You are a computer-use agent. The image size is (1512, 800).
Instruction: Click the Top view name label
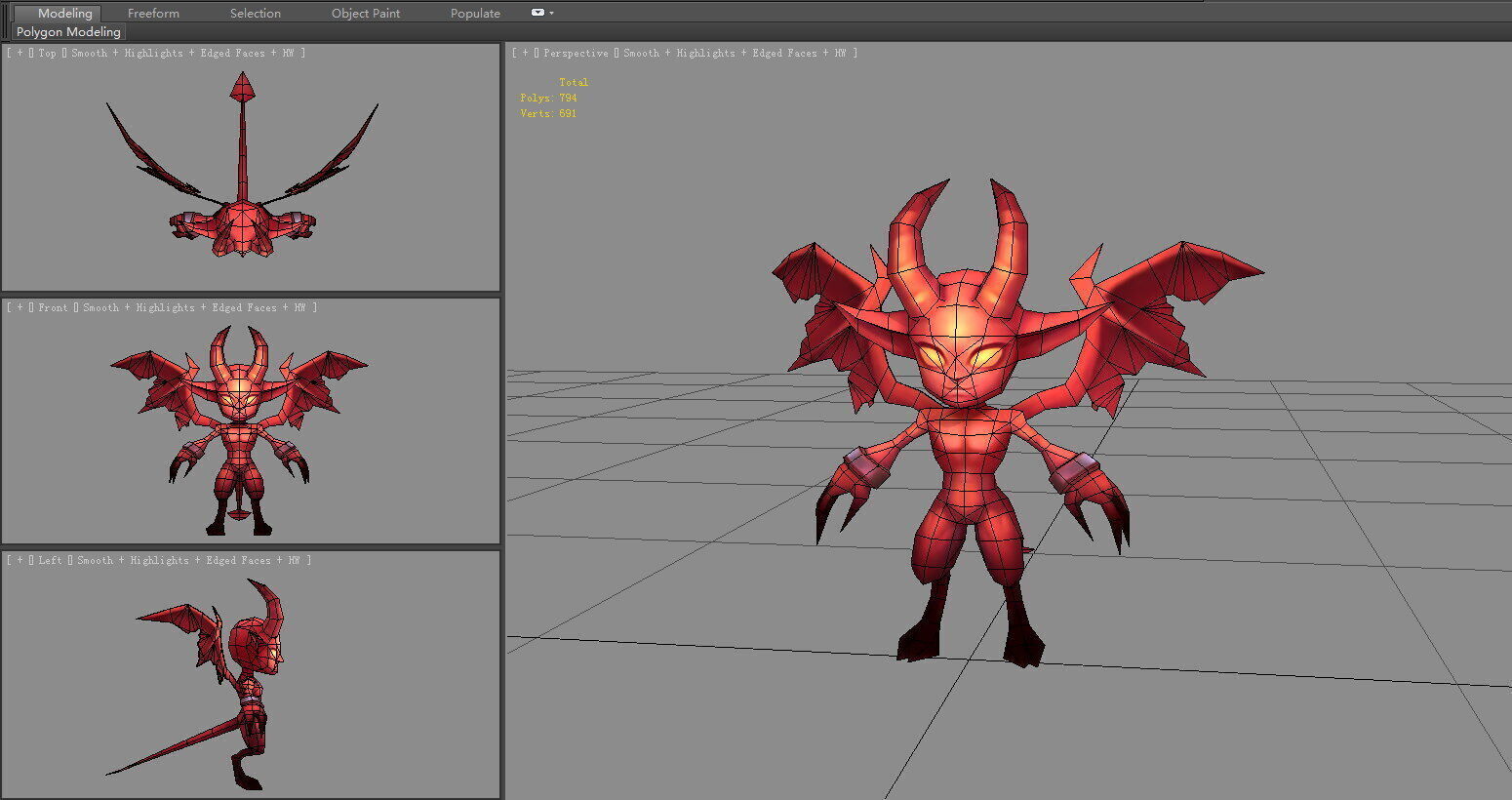point(47,54)
